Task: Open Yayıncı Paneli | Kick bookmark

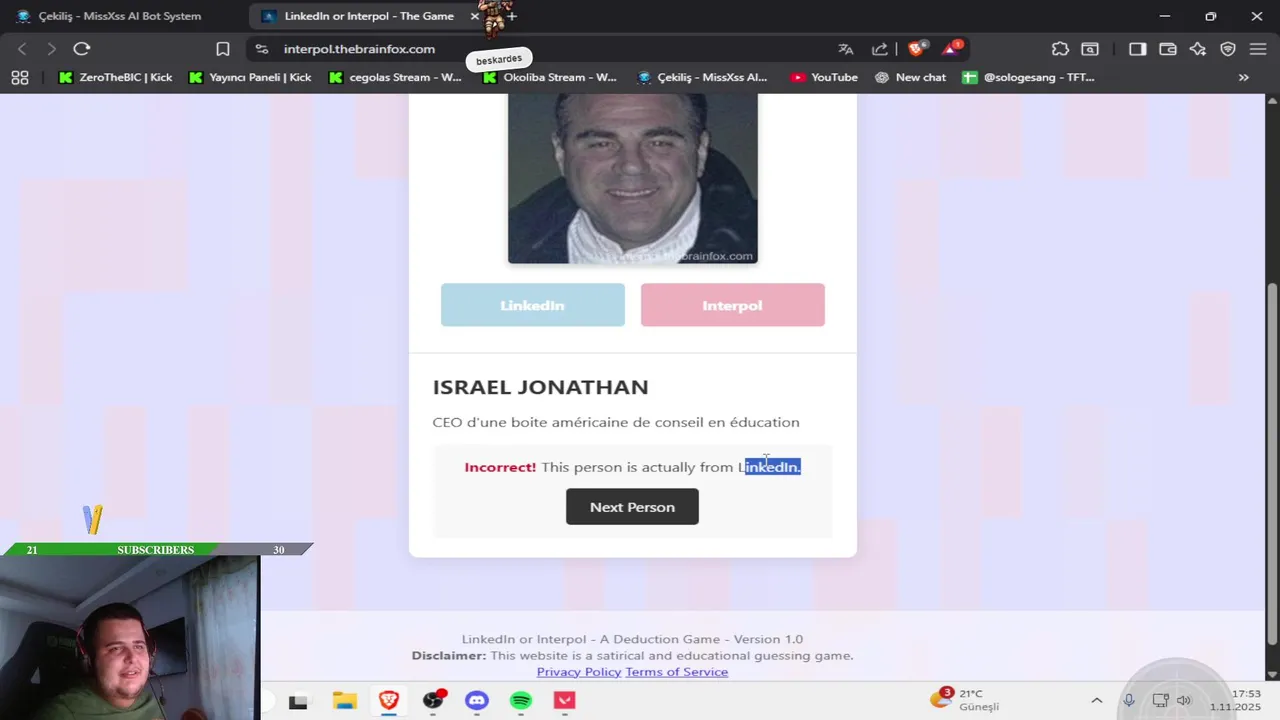Action: [250, 77]
